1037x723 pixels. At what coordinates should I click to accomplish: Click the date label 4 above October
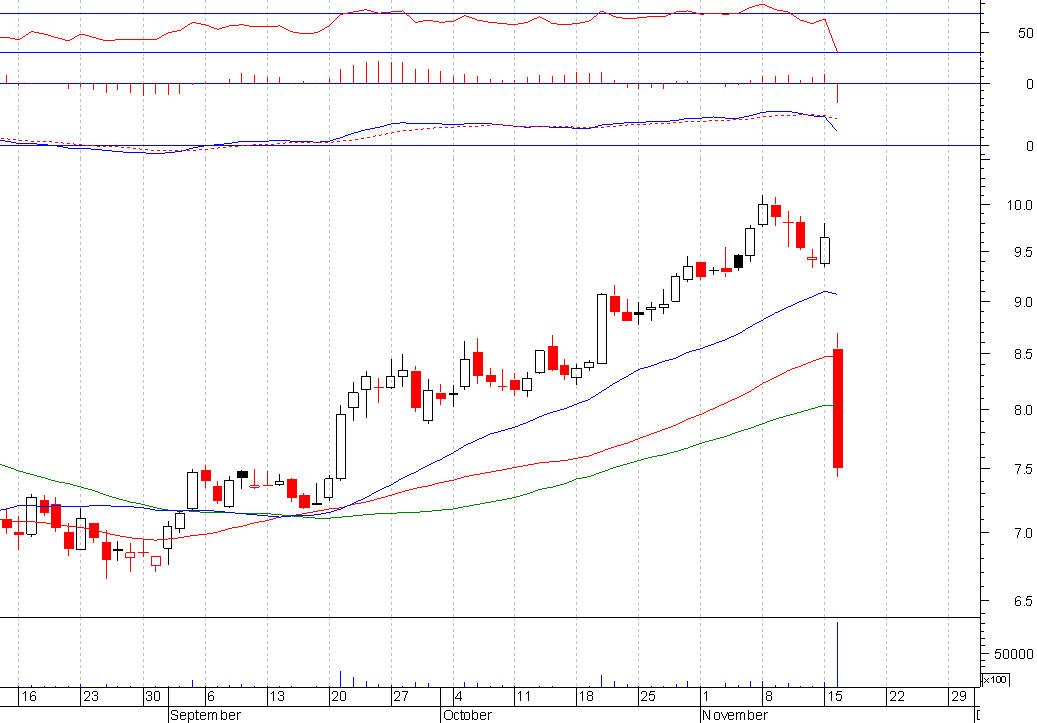click(459, 696)
